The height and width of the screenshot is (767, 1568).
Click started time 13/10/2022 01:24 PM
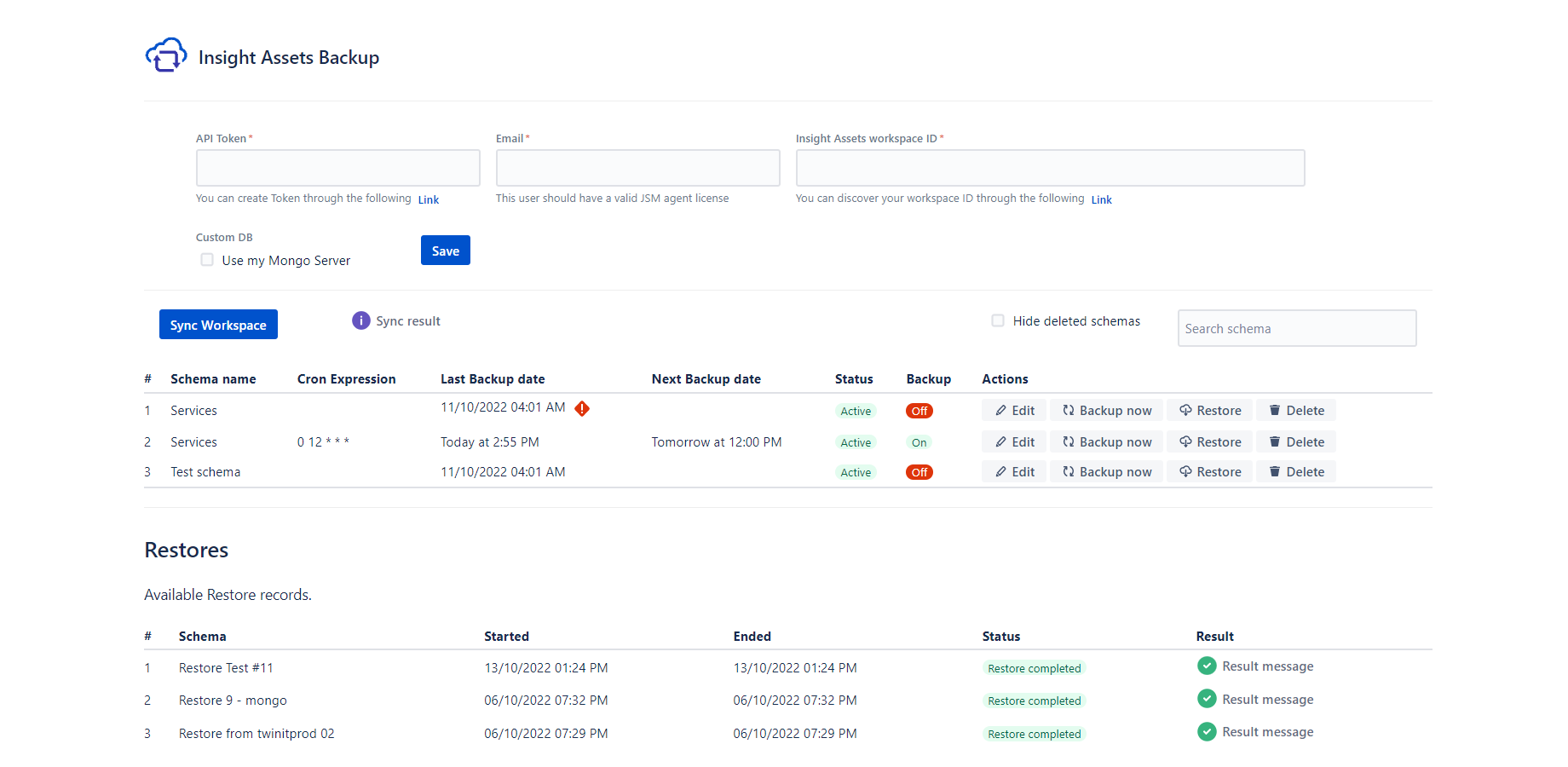[x=546, y=668]
